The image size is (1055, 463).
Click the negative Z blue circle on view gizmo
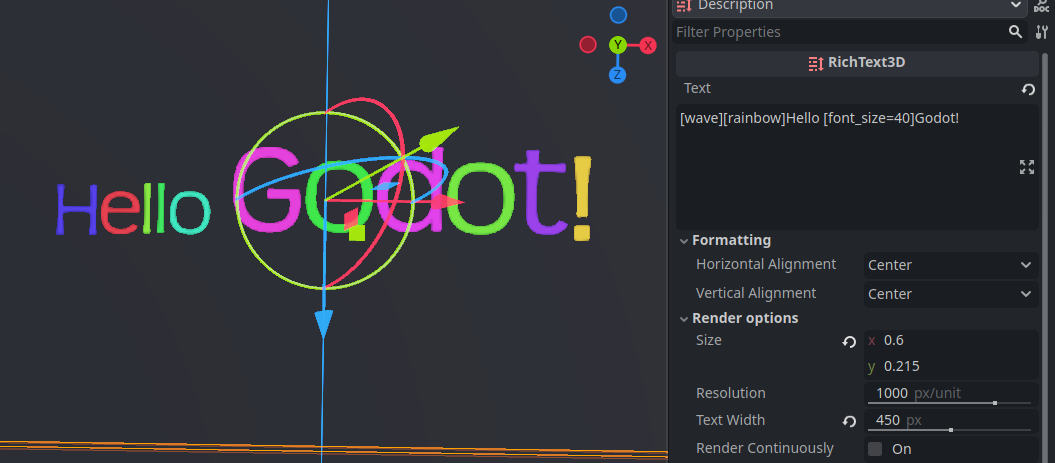(618, 15)
